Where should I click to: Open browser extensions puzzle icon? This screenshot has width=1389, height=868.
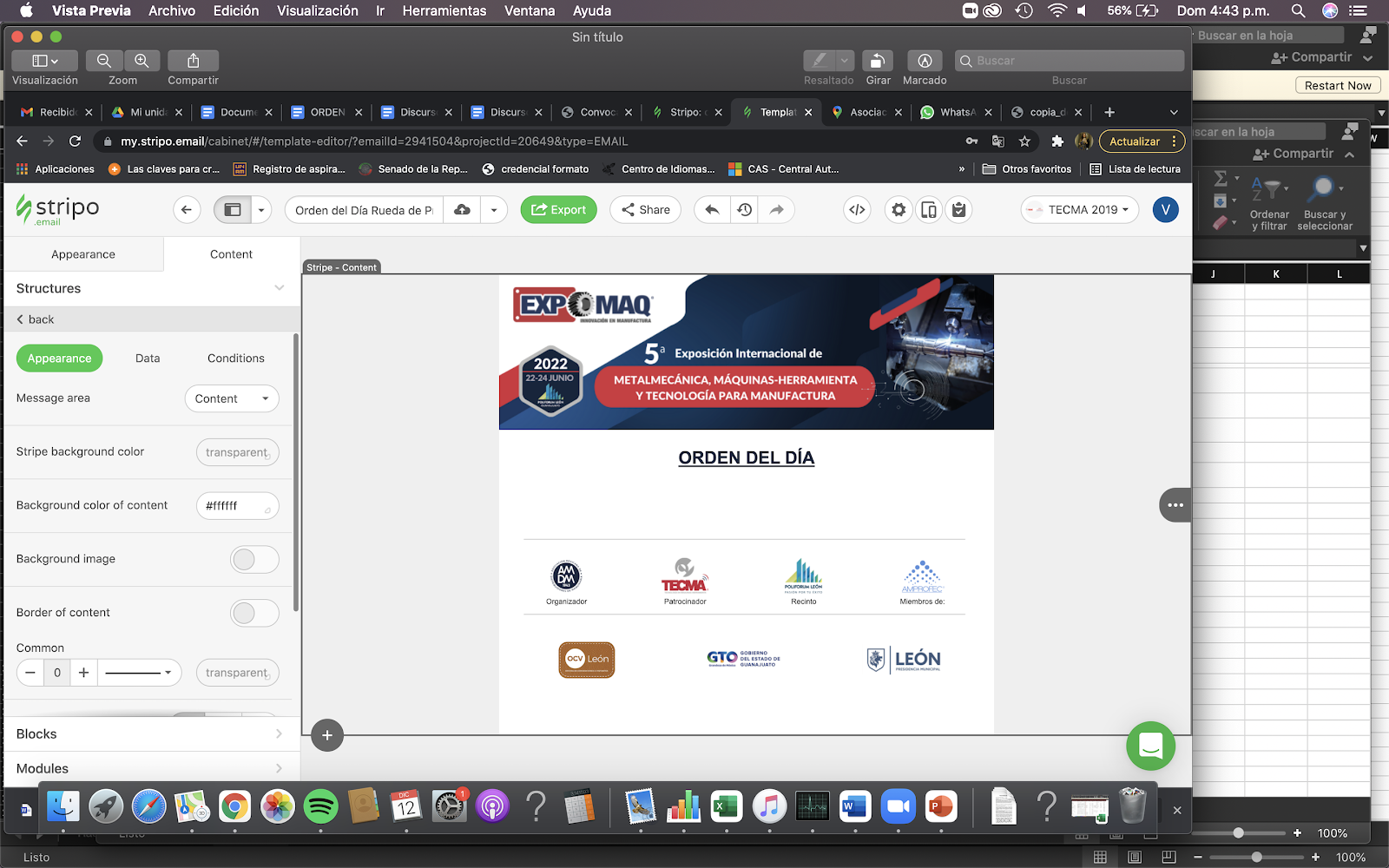click(1057, 141)
